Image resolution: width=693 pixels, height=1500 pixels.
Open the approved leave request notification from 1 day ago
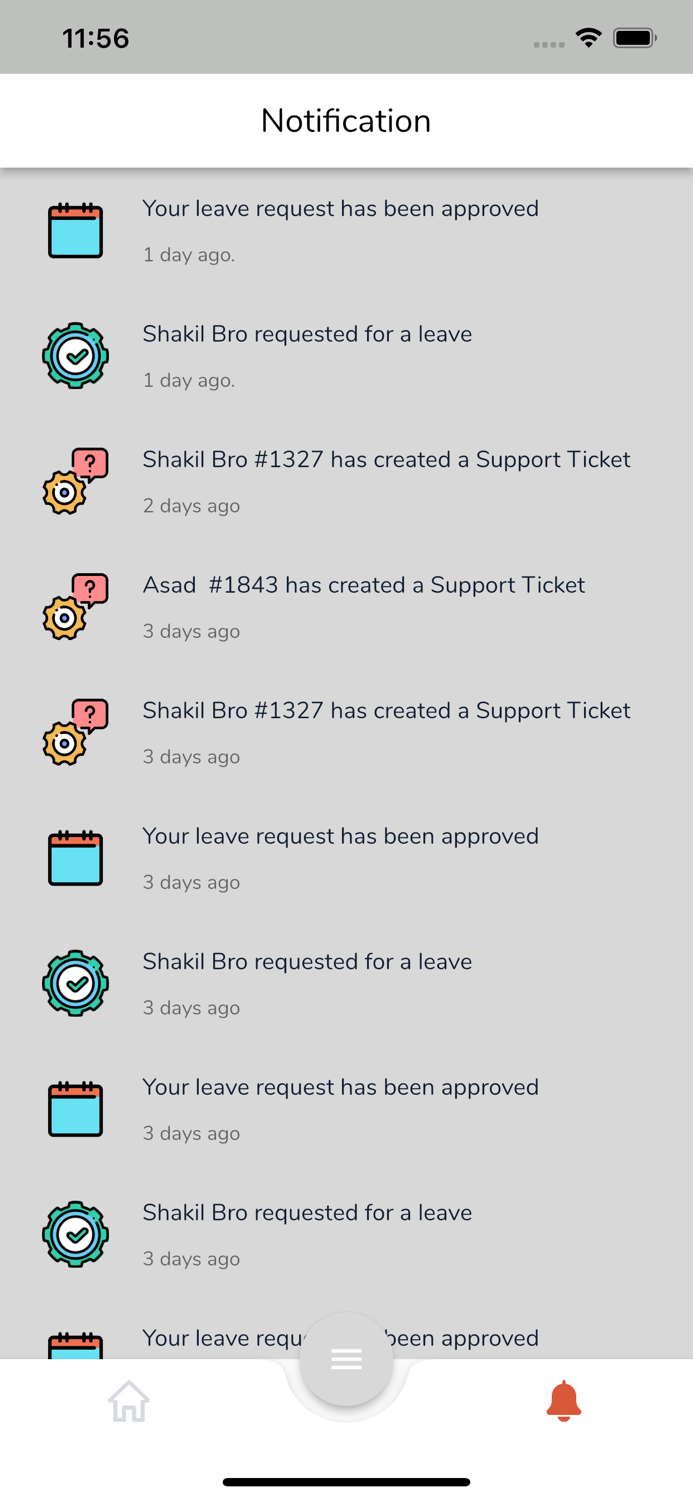pos(340,209)
